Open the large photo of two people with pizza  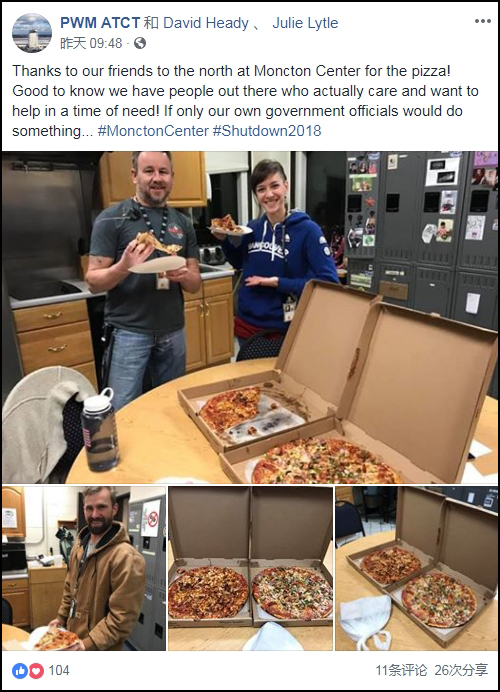tap(250, 317)
